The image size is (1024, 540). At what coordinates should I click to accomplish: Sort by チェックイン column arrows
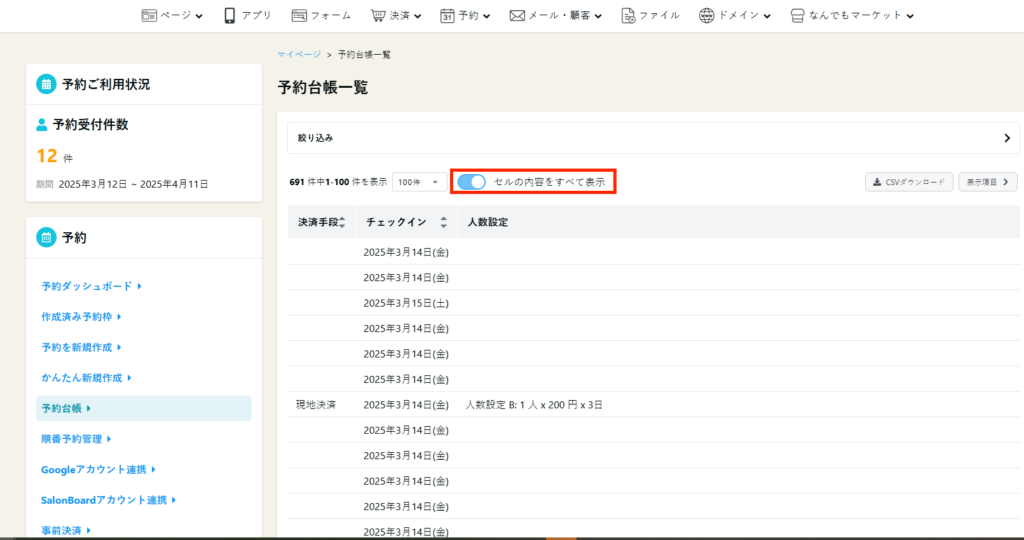coord(443,222)
